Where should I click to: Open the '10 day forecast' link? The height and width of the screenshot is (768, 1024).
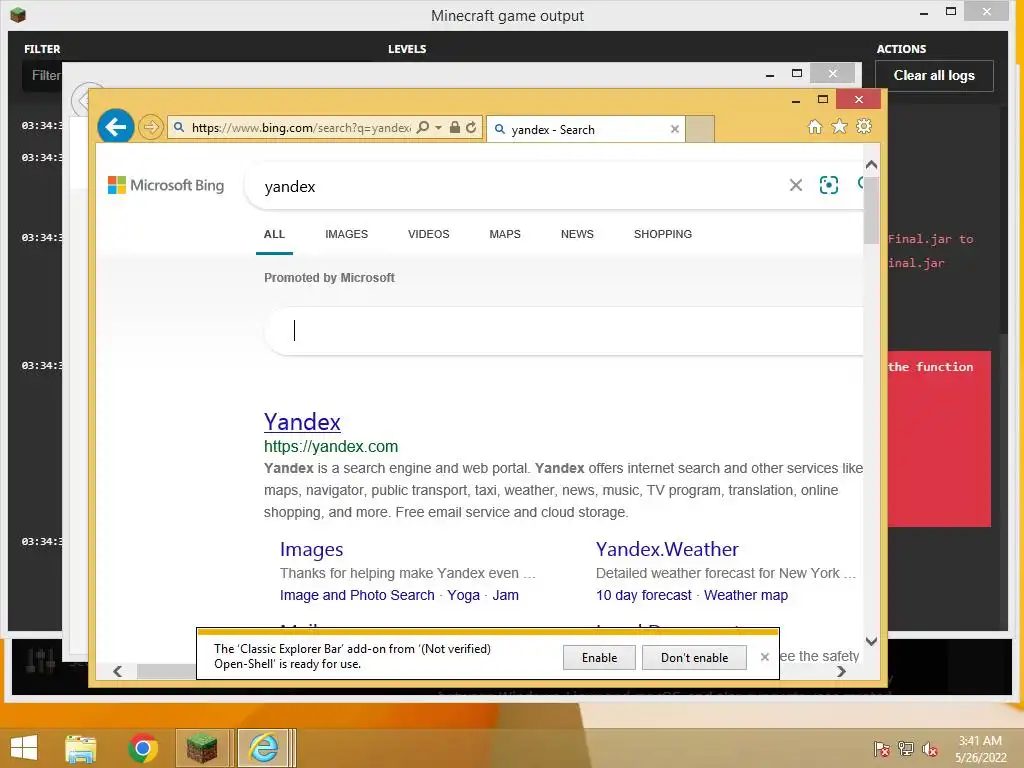pos(644,596)
